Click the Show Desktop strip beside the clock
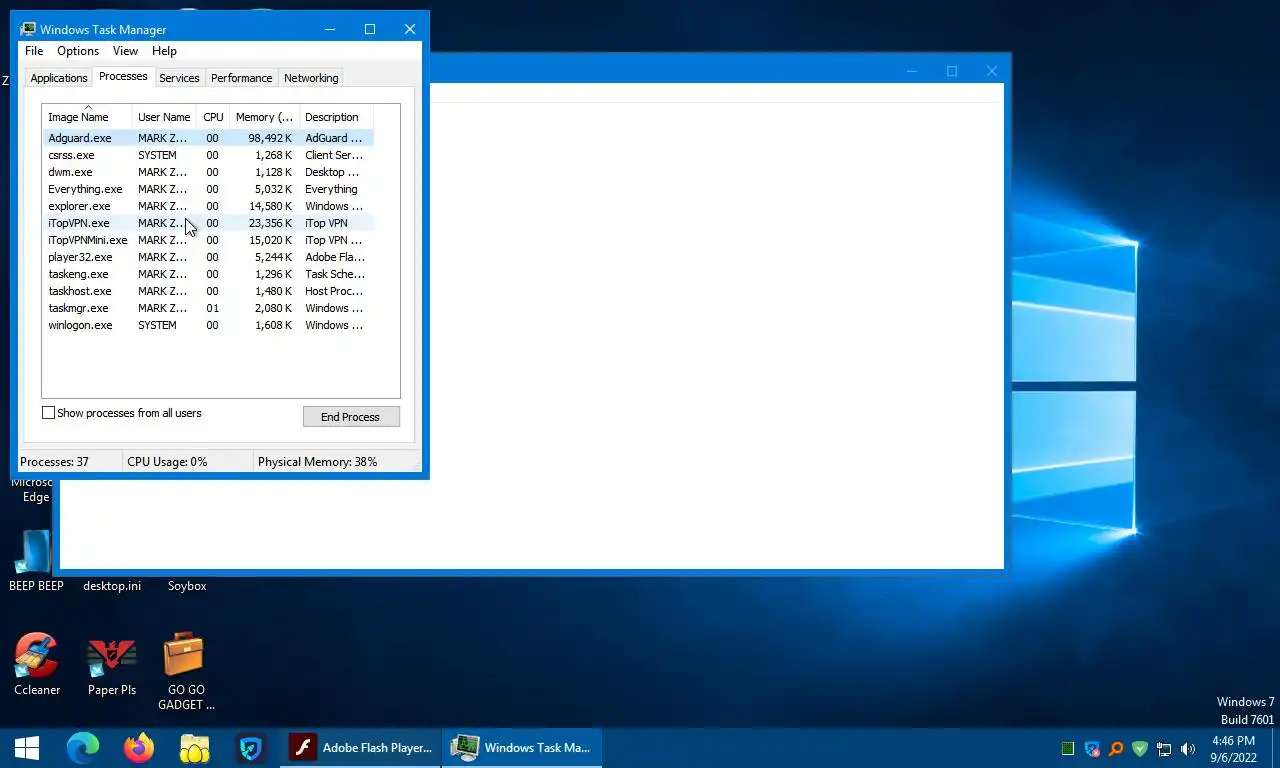The width and height of the screenshot is (1280, 768). tap(1275, 747)
